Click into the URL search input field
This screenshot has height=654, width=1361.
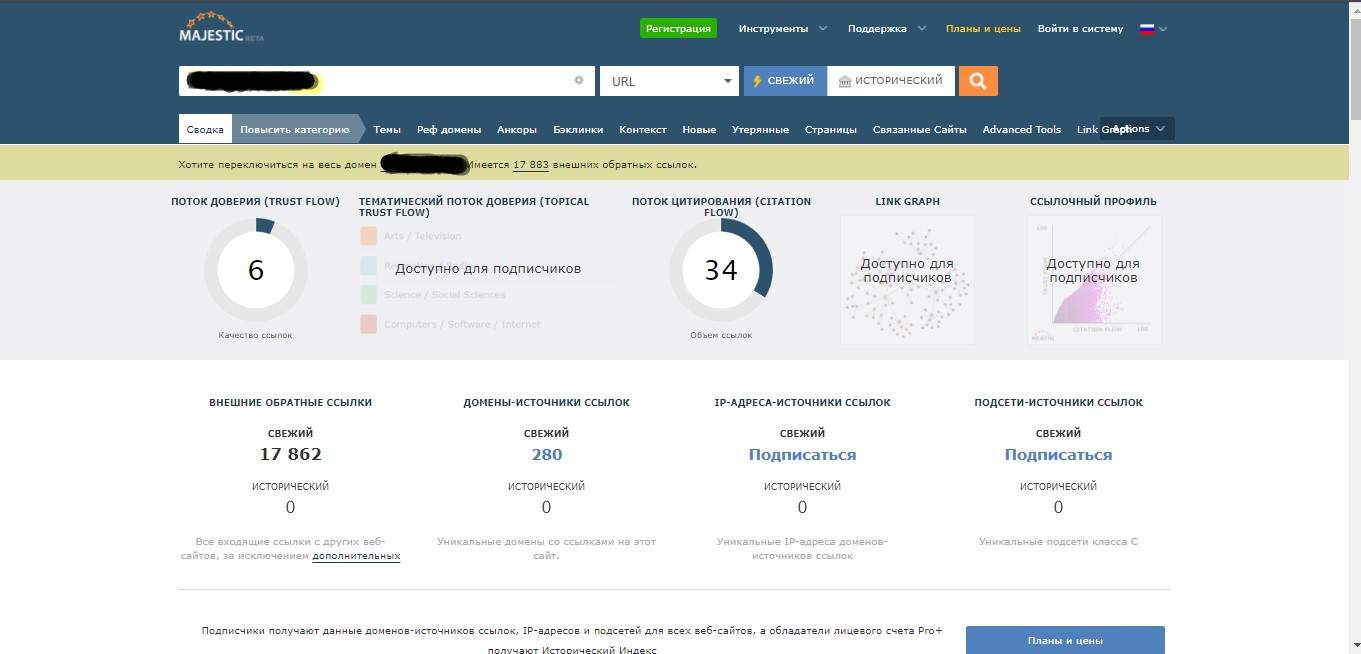(387, 81)
